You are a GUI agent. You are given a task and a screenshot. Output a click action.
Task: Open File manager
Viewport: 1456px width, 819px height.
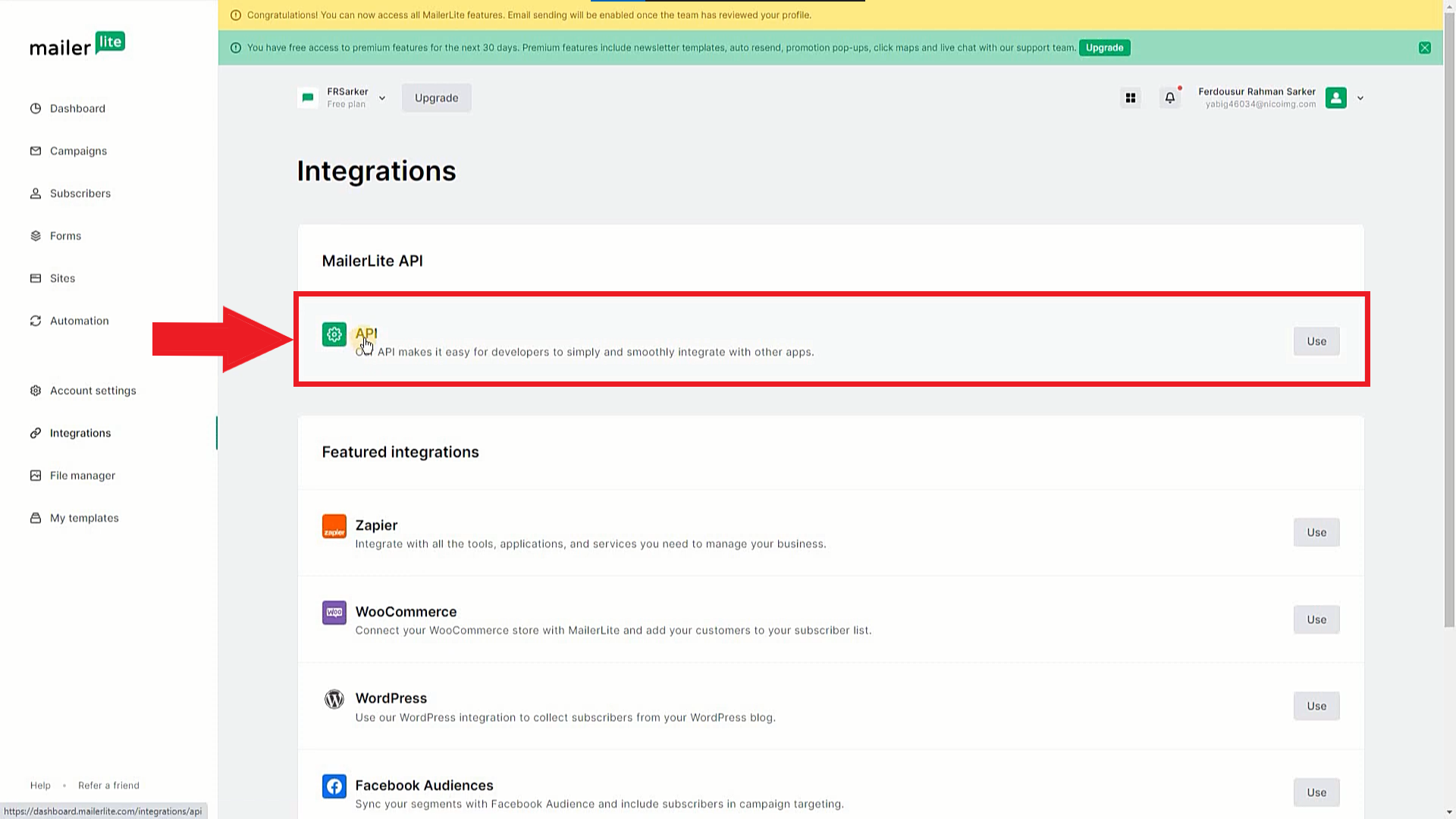coord(83,475)
